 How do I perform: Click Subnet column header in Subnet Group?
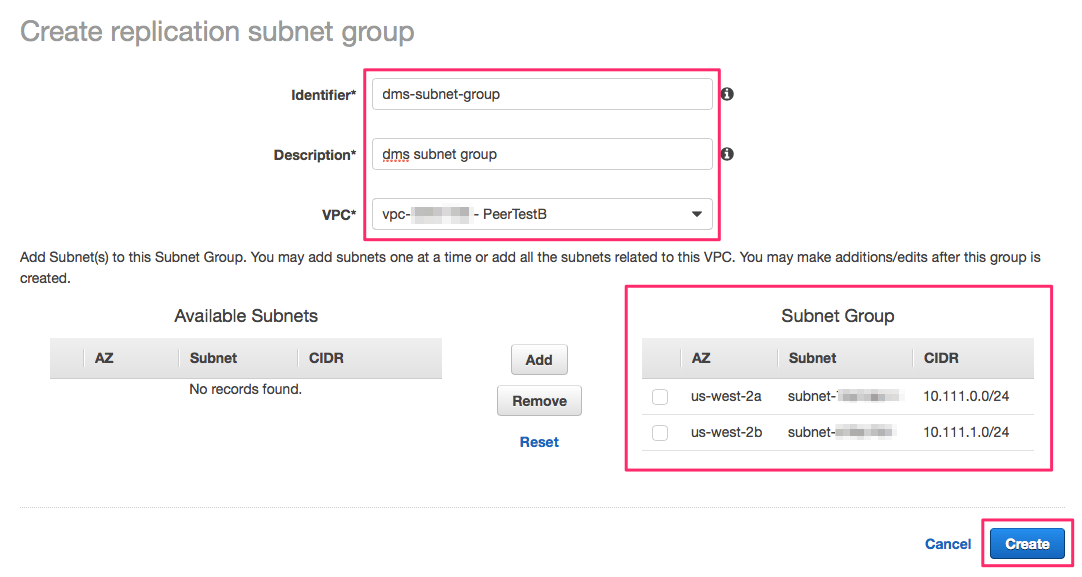coord(812,358)
